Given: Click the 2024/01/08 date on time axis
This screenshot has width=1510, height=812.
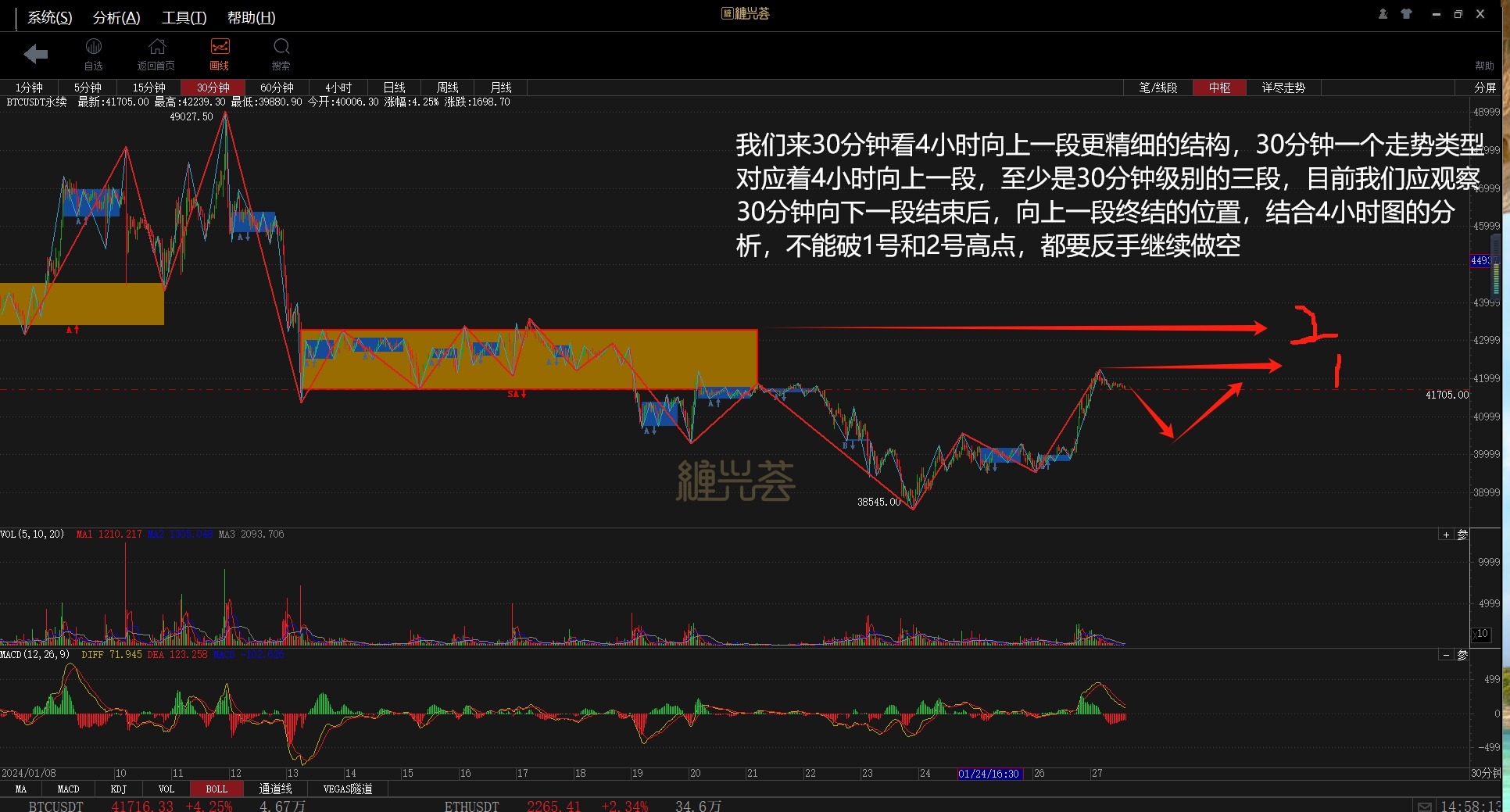Looking at the screenshot, I should point(29,773).
